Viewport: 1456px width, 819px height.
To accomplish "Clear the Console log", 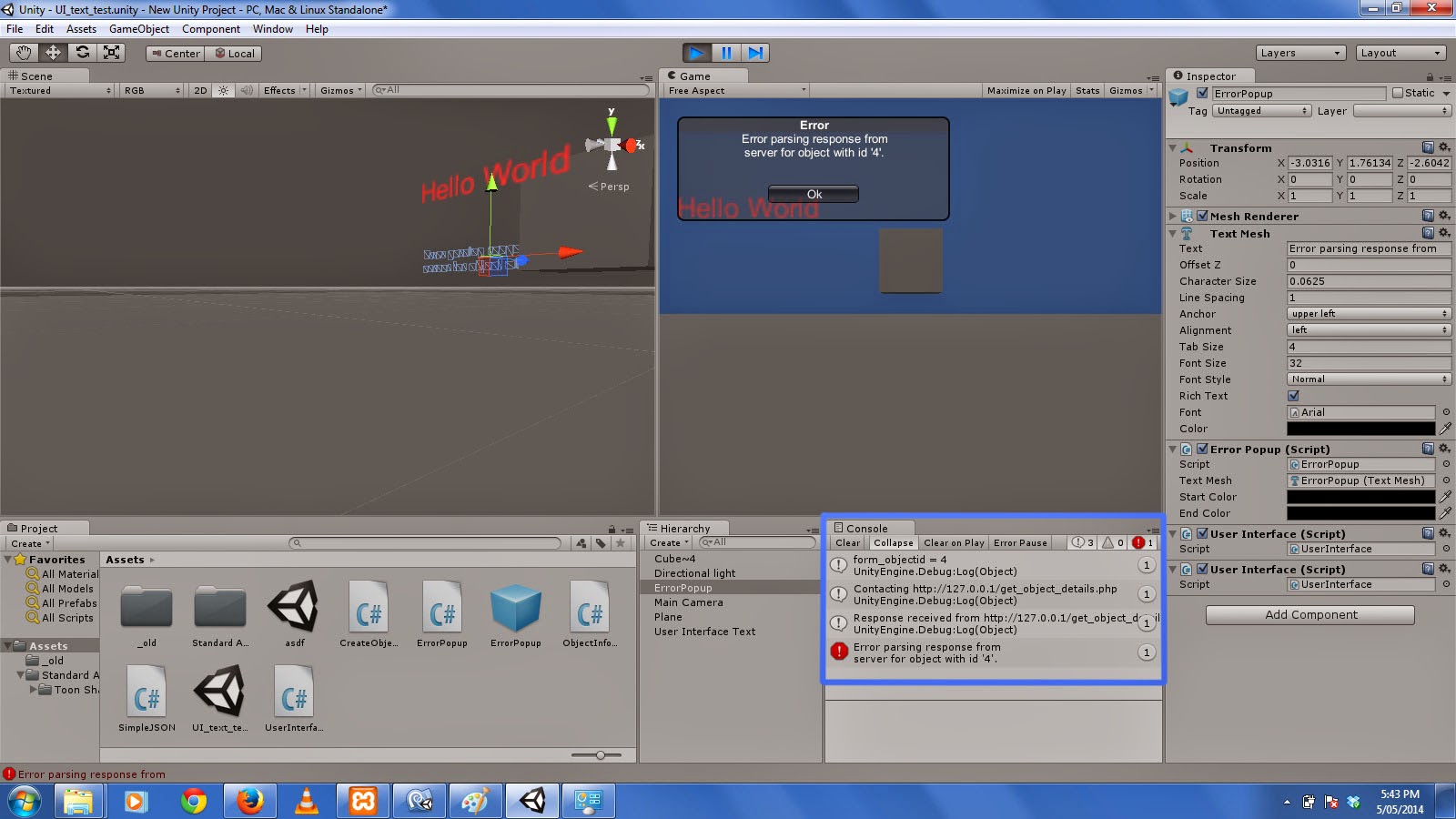I will (847, 542).
